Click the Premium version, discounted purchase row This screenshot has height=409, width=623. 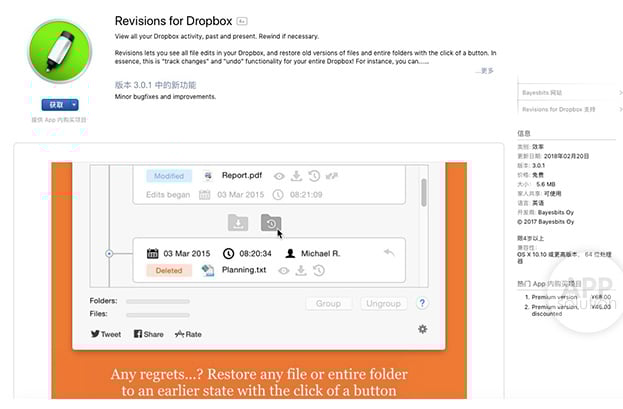568,310
